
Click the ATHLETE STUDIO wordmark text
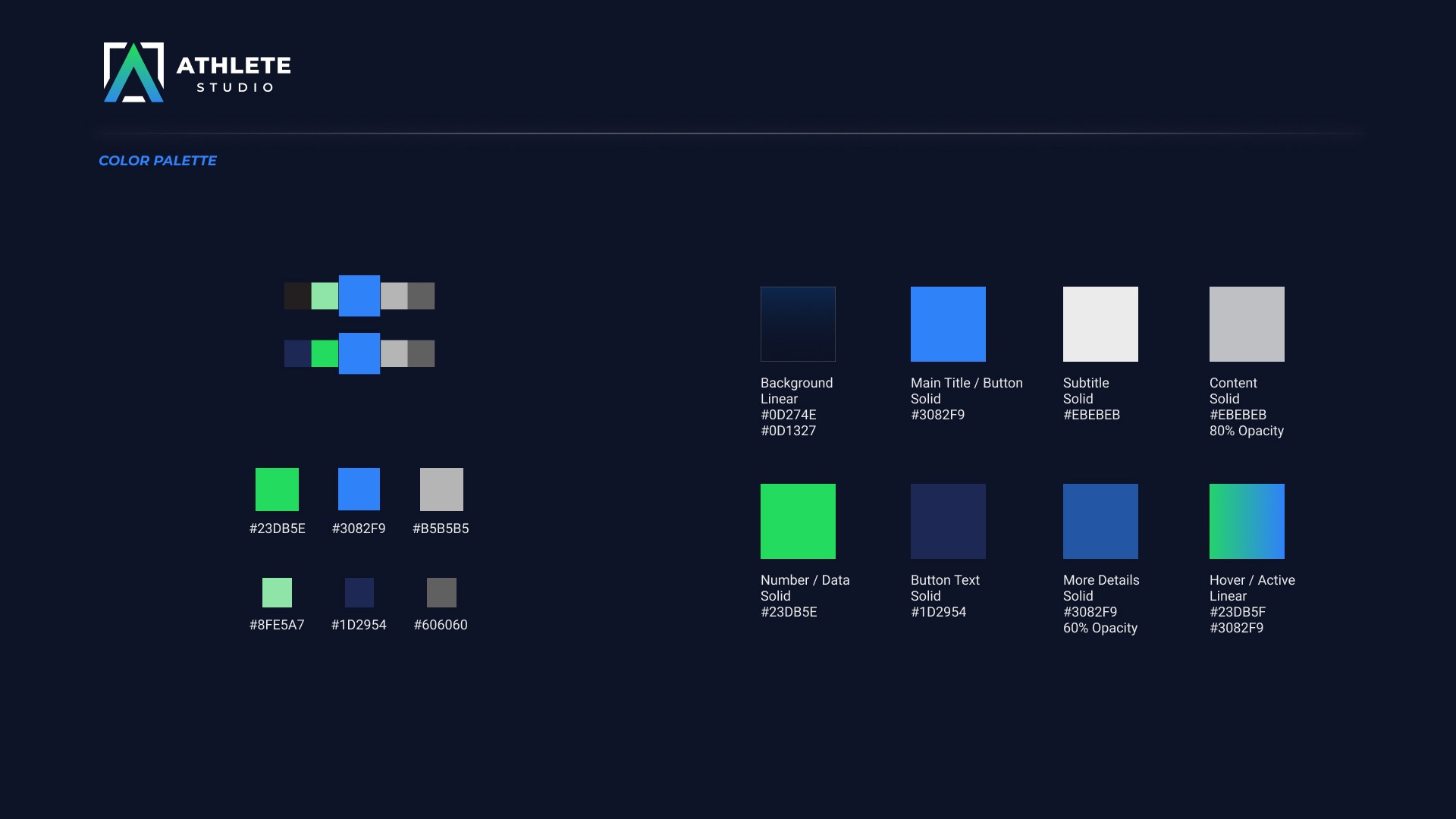pyautogui.click(x=234, y=73)
